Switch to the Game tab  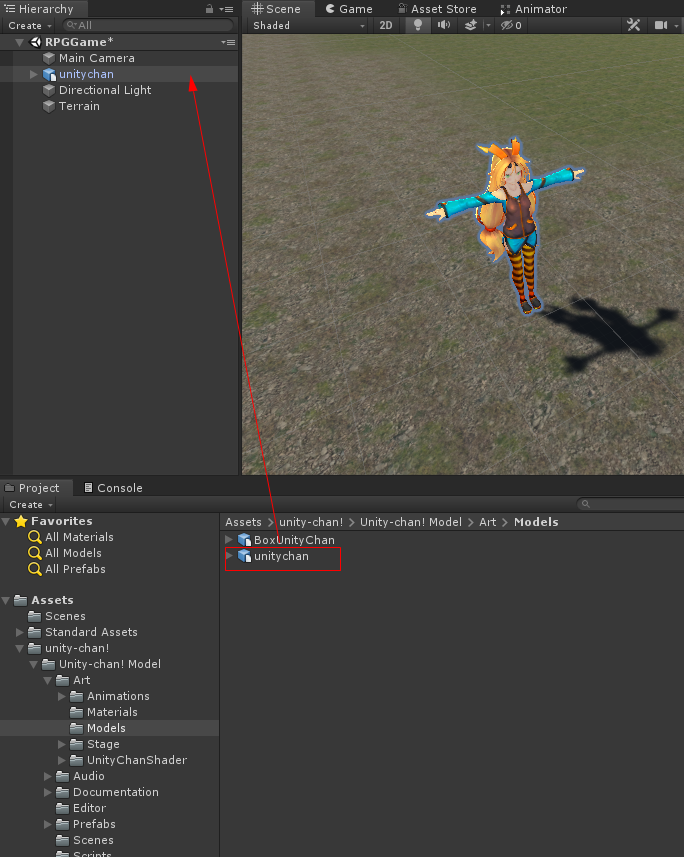349,9
